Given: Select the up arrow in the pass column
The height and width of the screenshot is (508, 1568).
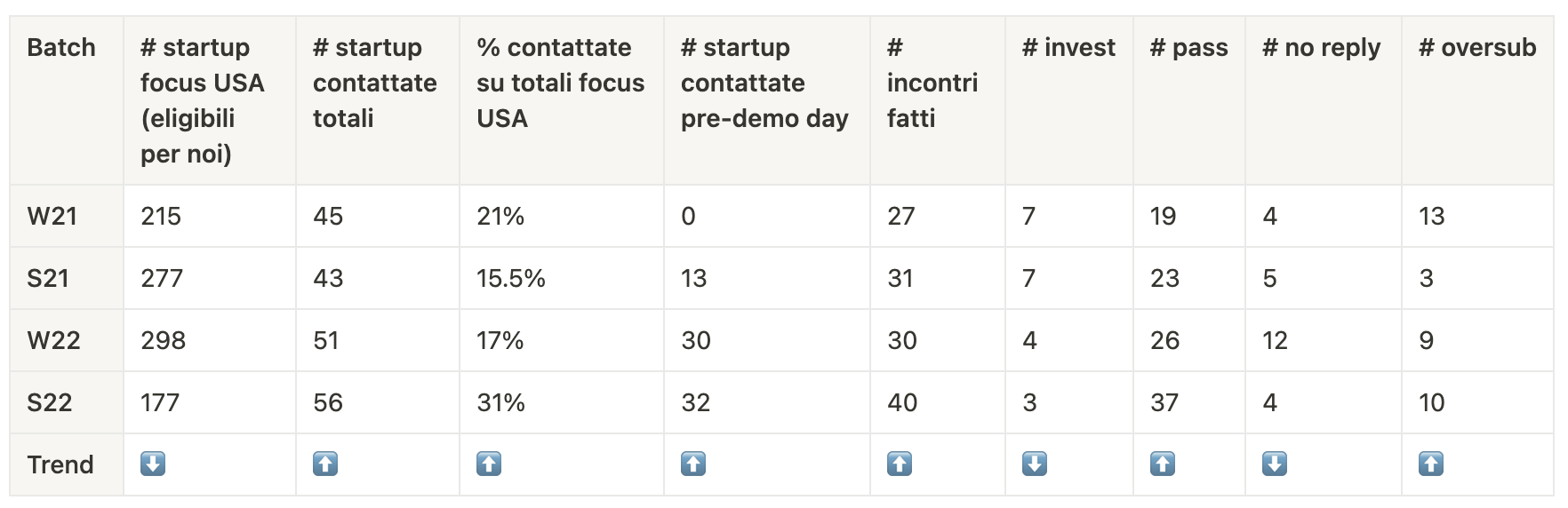Looking at the screenshot, I should (1163, 464).
